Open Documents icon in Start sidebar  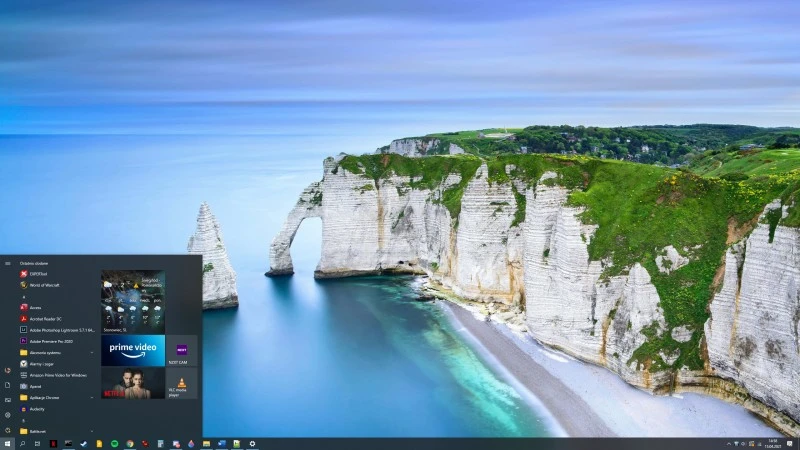point(8,385)
